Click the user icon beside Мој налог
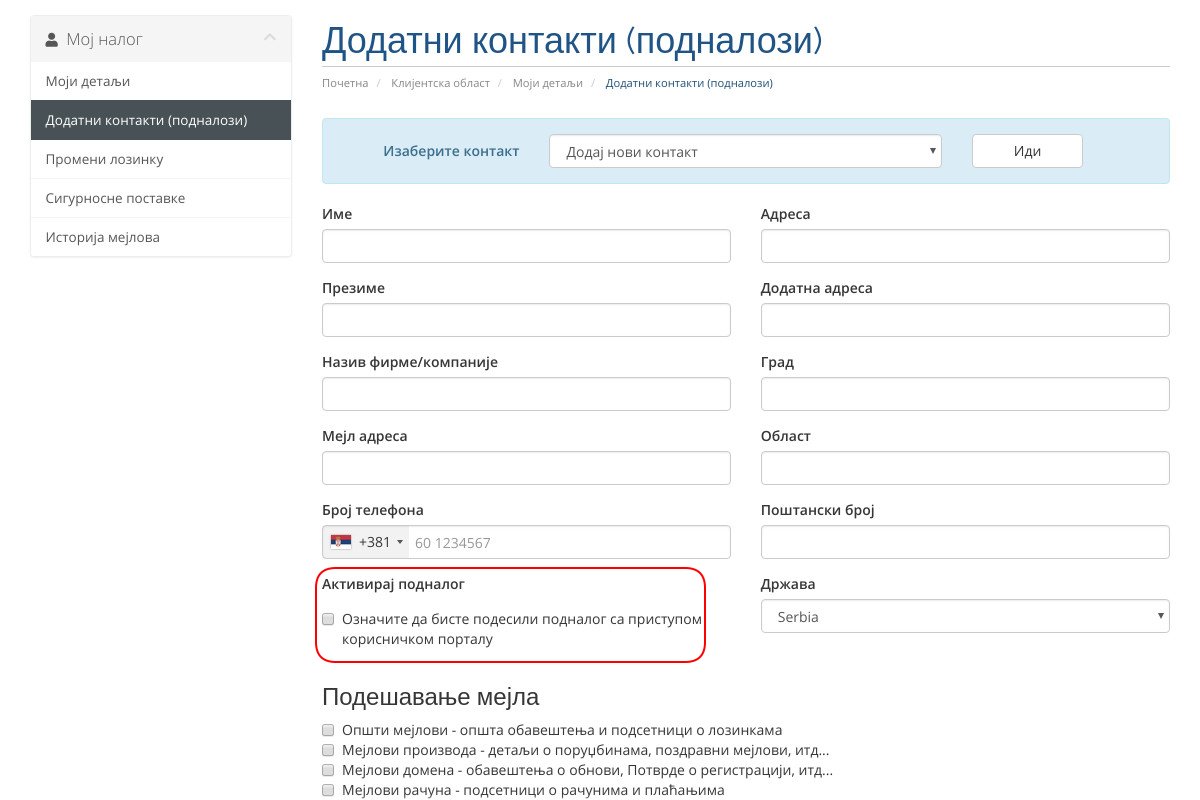 point(52,40)
